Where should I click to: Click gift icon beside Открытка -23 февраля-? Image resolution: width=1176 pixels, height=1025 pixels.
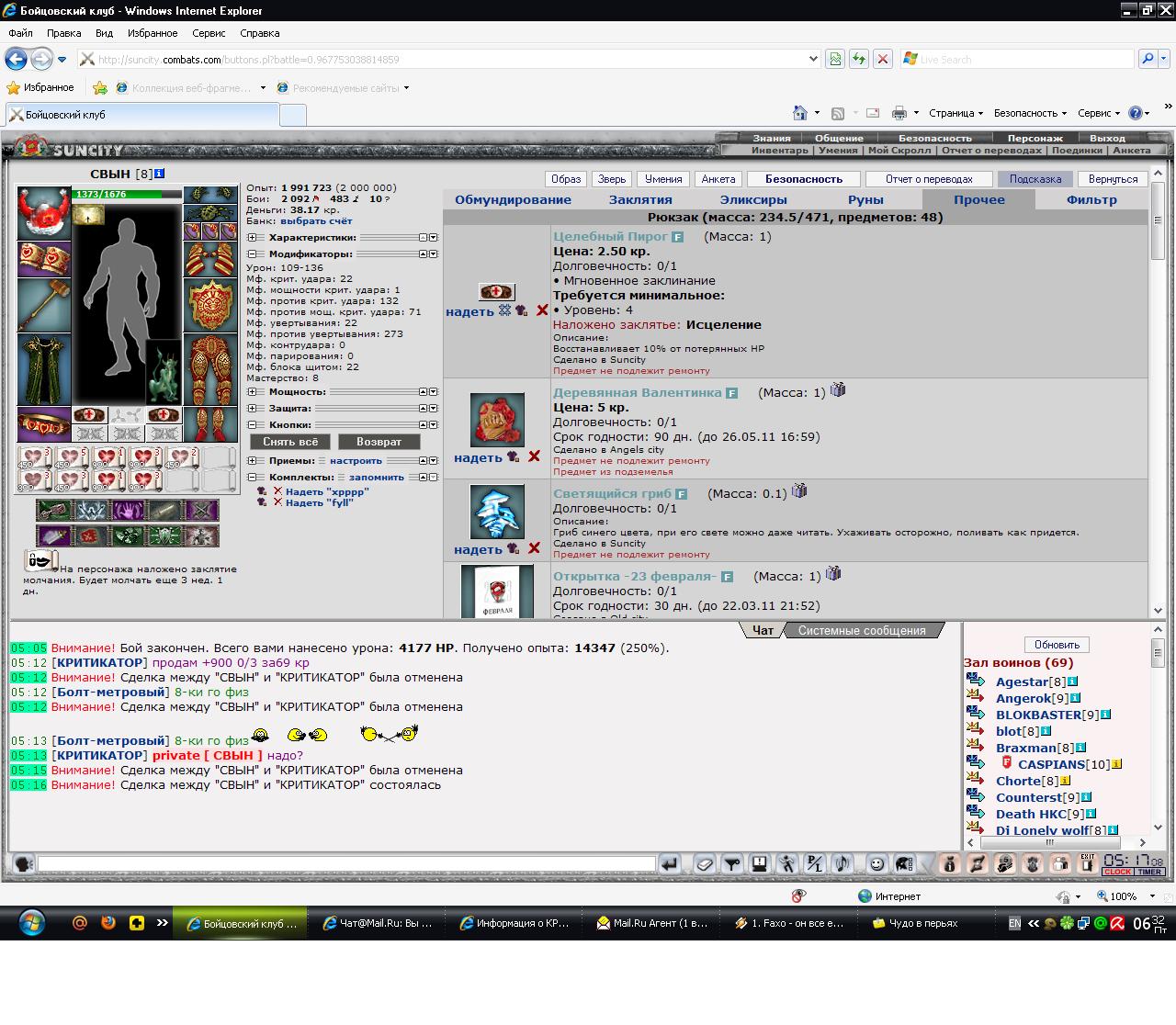coord(833,573)
